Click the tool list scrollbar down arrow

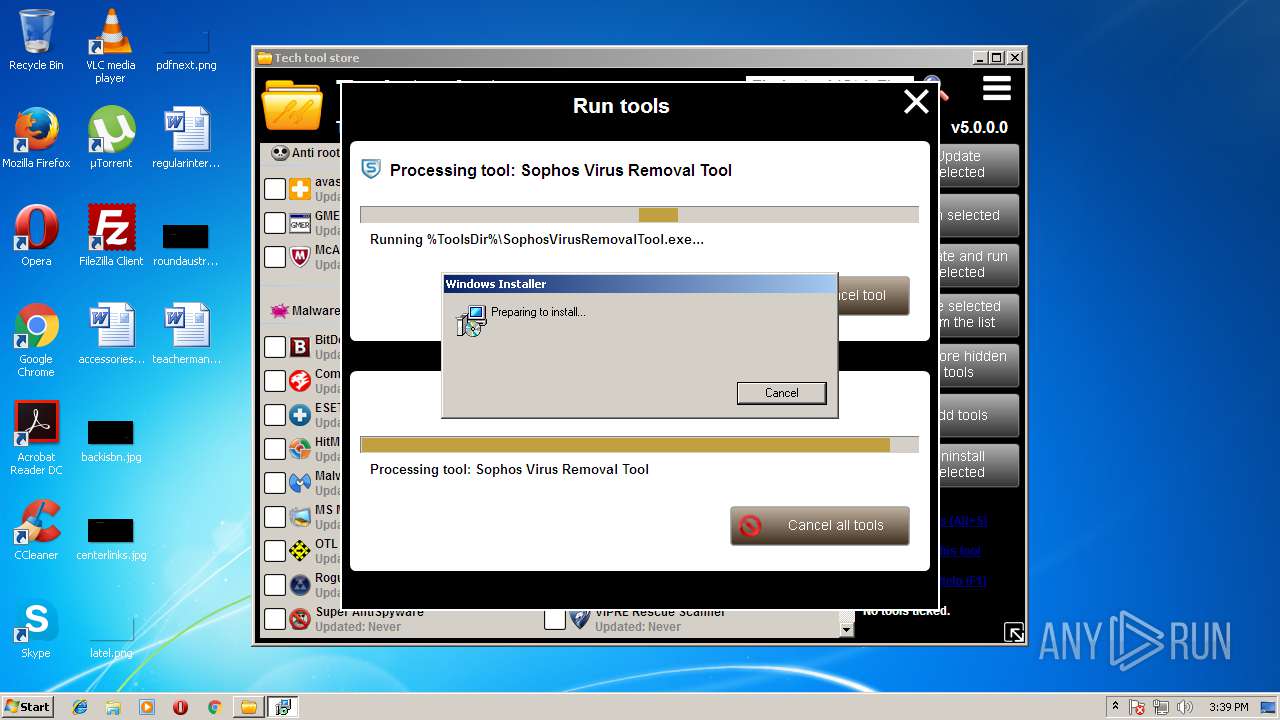[847, 629]
